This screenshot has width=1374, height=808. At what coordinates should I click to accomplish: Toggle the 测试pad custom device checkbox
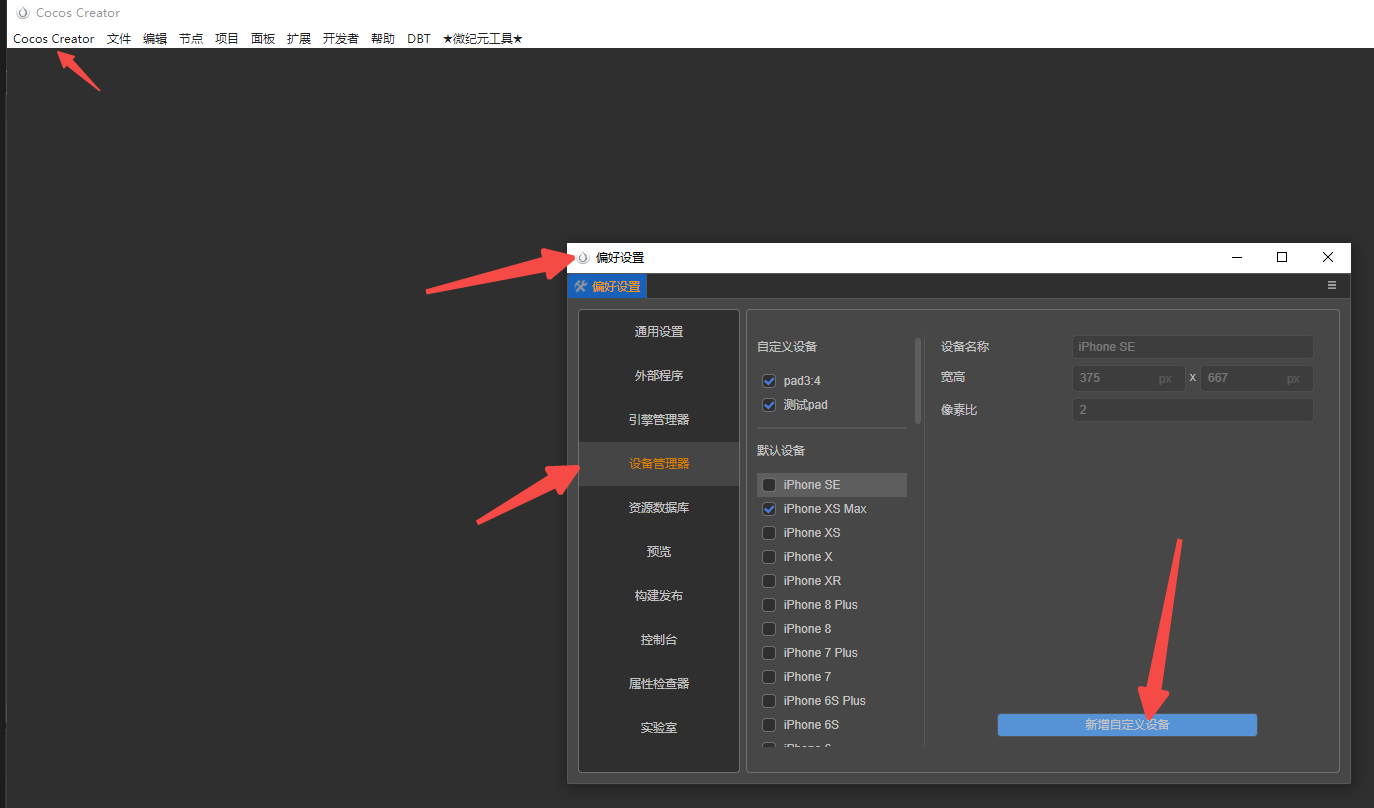769,405
